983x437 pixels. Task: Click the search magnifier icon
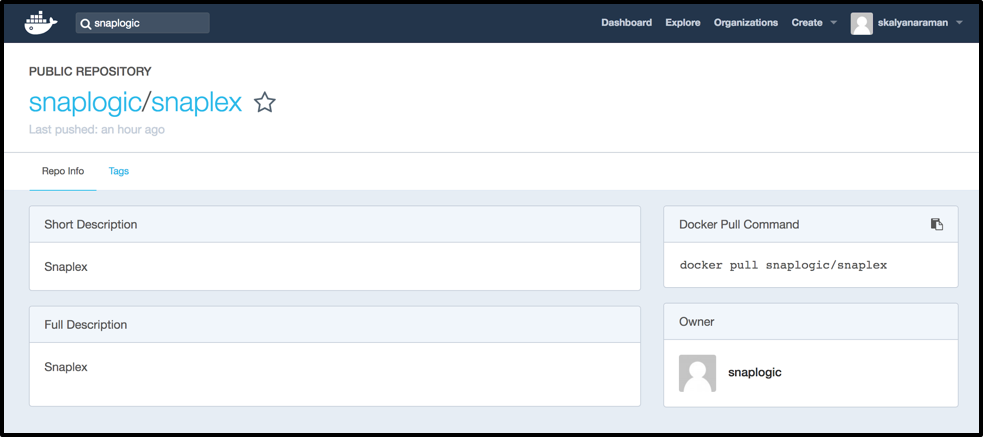(86, 24)
